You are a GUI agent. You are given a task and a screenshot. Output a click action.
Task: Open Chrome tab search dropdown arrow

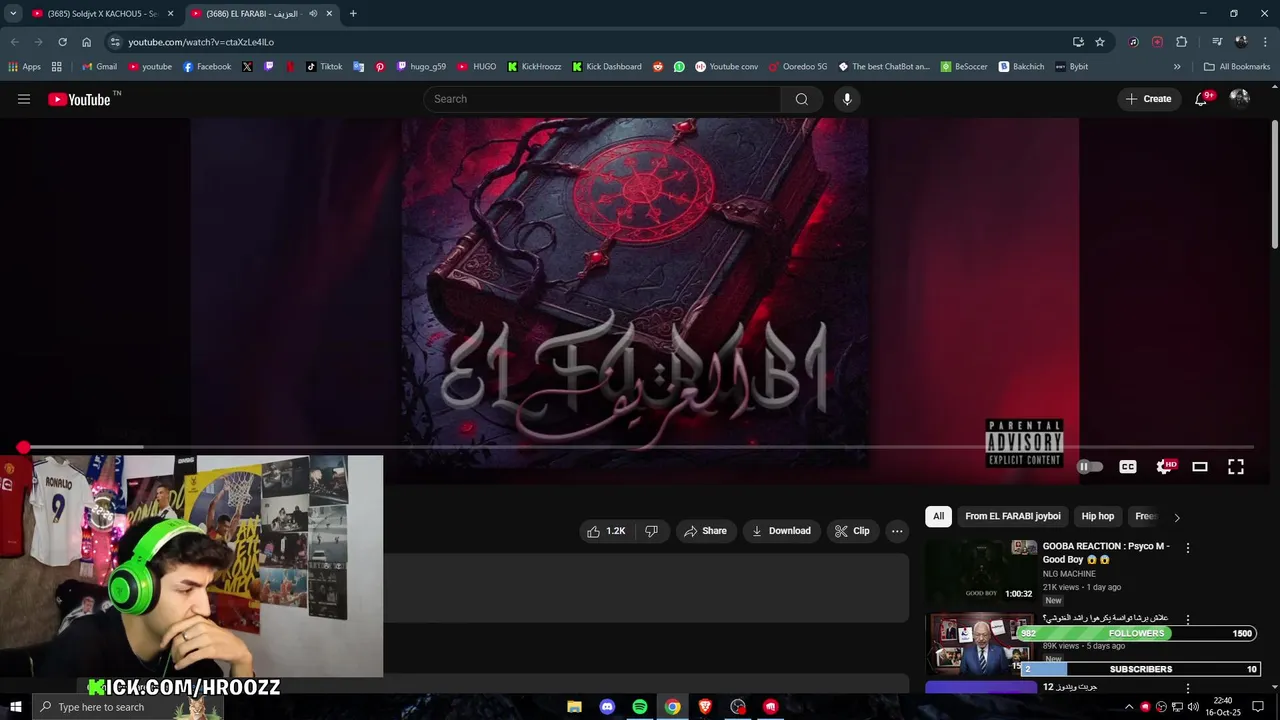coord(13,14)
